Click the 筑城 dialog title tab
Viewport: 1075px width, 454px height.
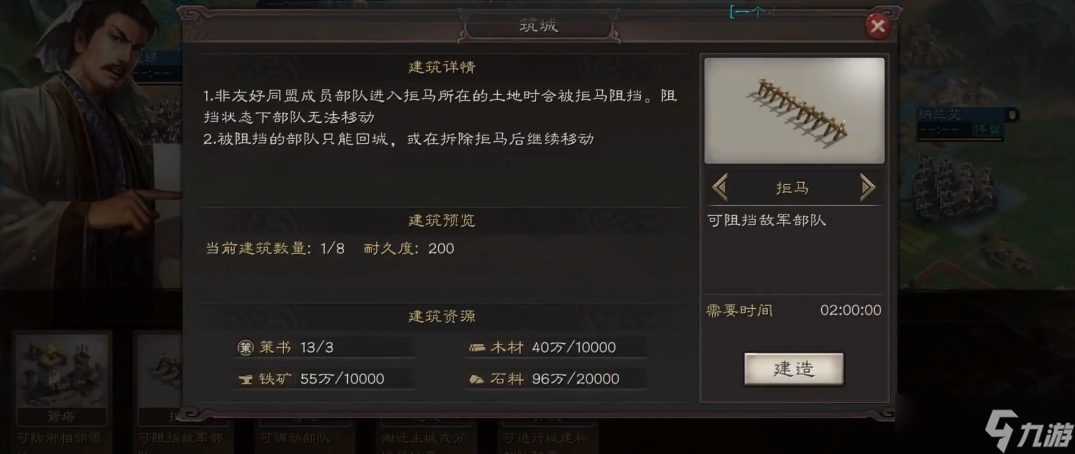(x=538, y=26)
